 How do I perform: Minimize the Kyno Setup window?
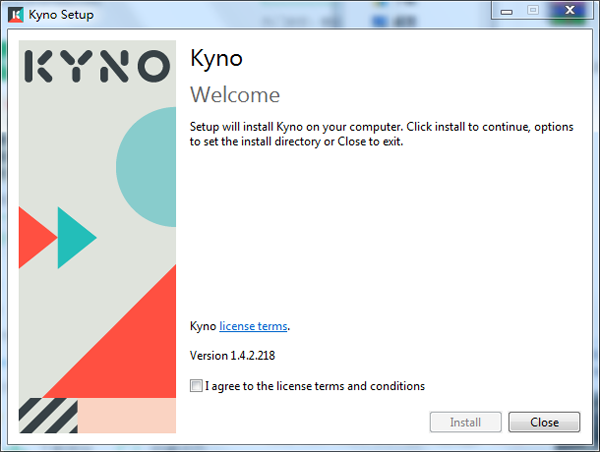point(506,11)
